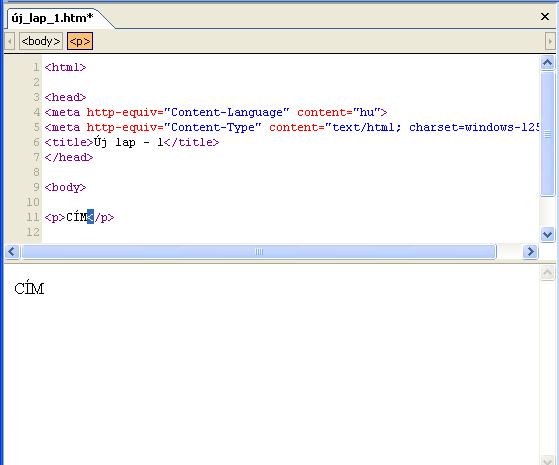This screenshot has height=465, width=559.
Task: Click the </head> closing tag on line 7
Action: click(x=69, y=157)
